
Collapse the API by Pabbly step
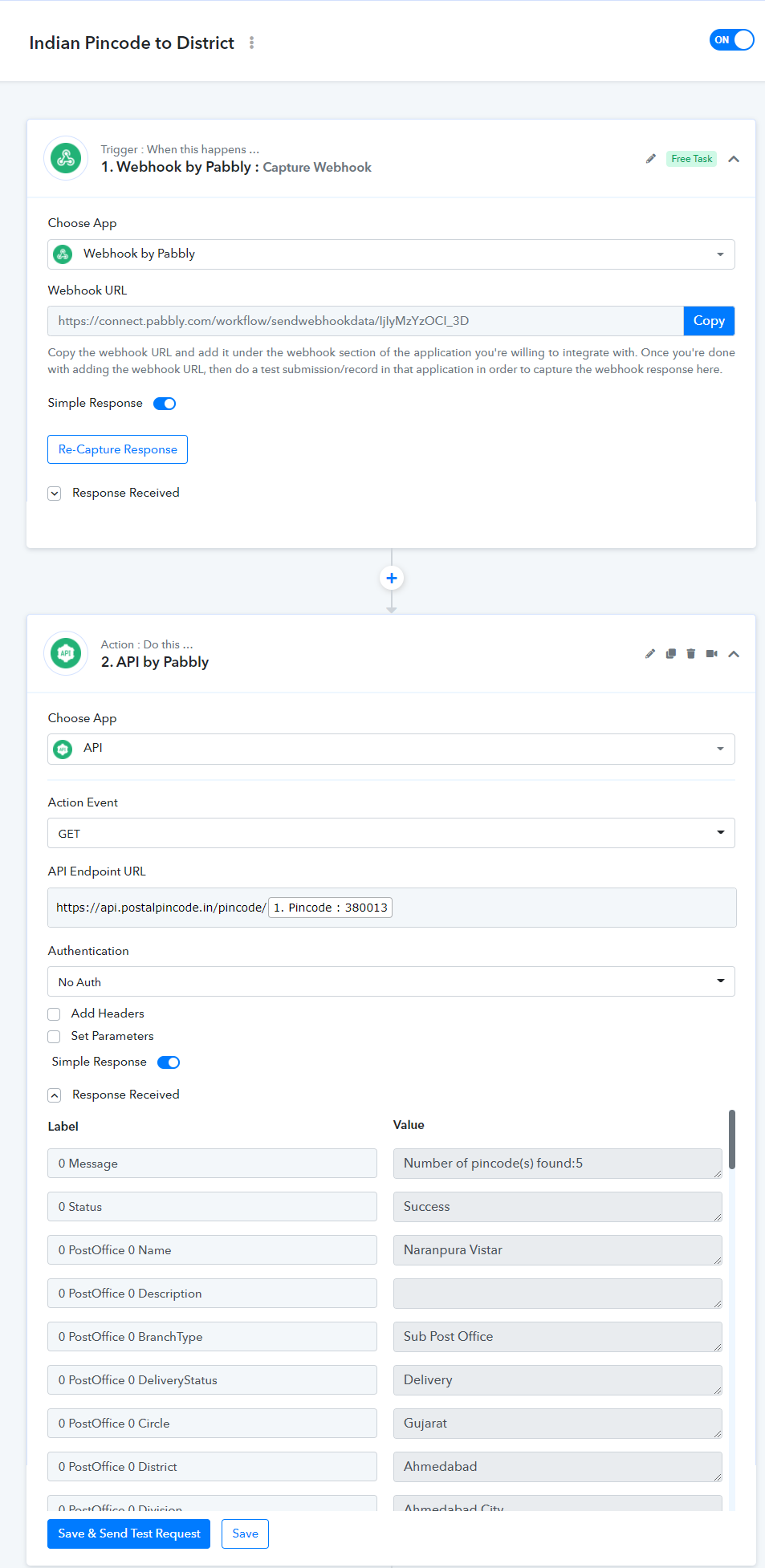[734, 654]
